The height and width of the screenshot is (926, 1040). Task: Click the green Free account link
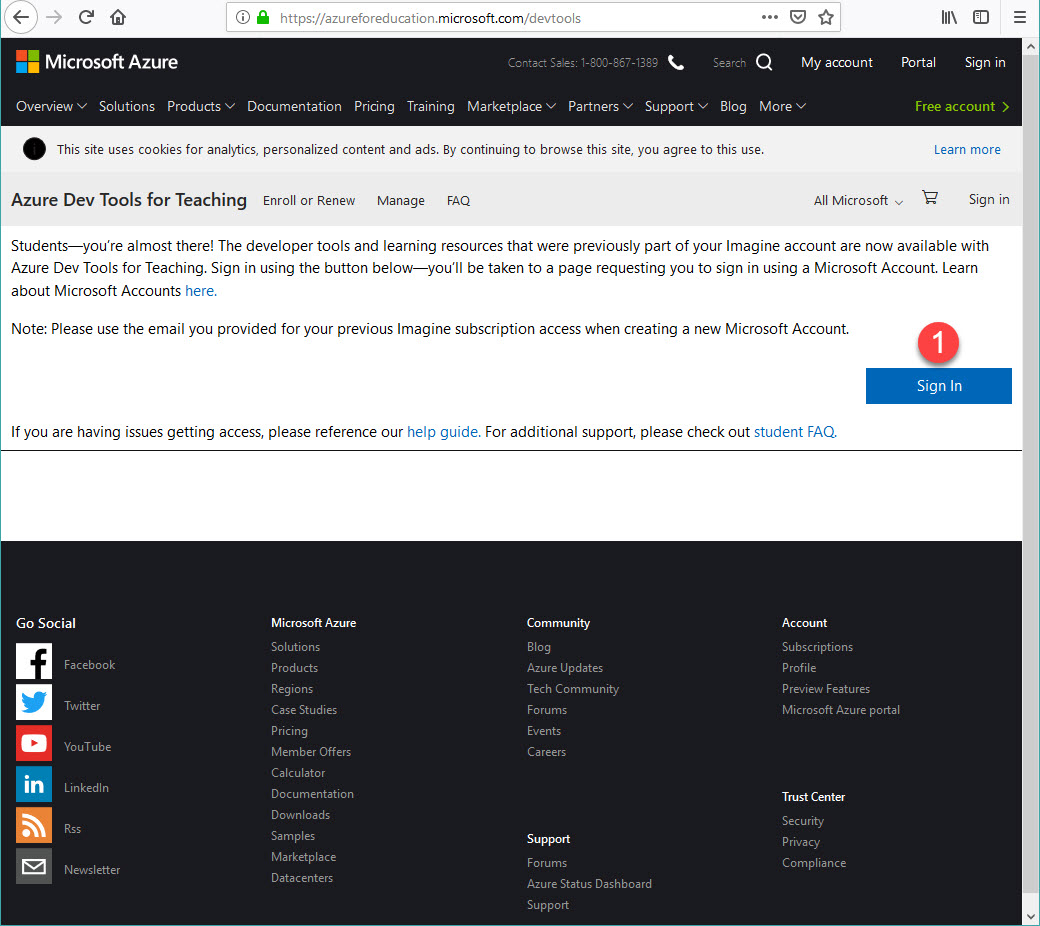tap(961, 106)
